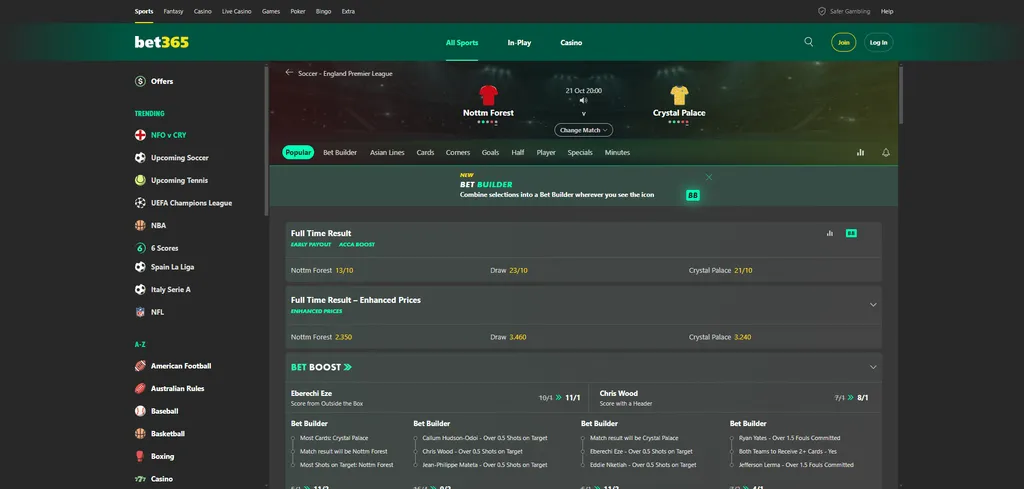Click the match audio speaker icon
The image size is (1024, 489).
(583, 101)
